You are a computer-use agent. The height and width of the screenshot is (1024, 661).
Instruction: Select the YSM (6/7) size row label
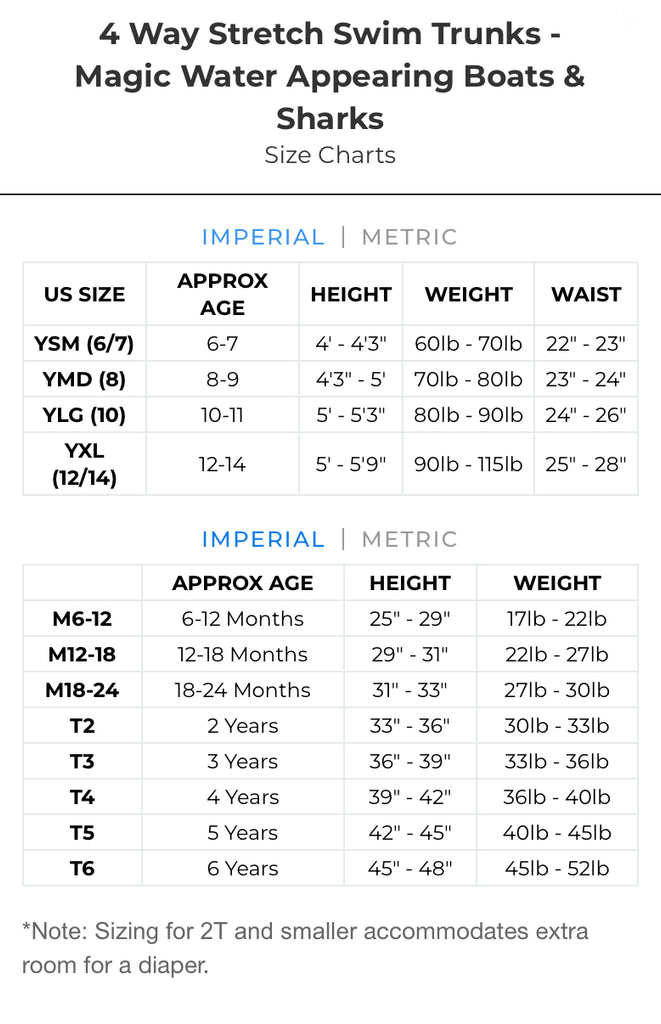pos(85,344)
